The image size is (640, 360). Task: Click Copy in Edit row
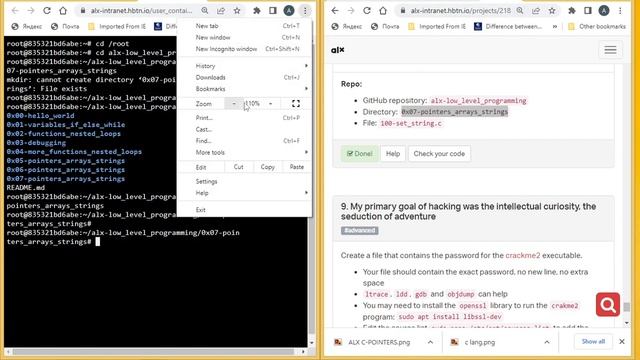pyautogui.click(x=267, y=167)
